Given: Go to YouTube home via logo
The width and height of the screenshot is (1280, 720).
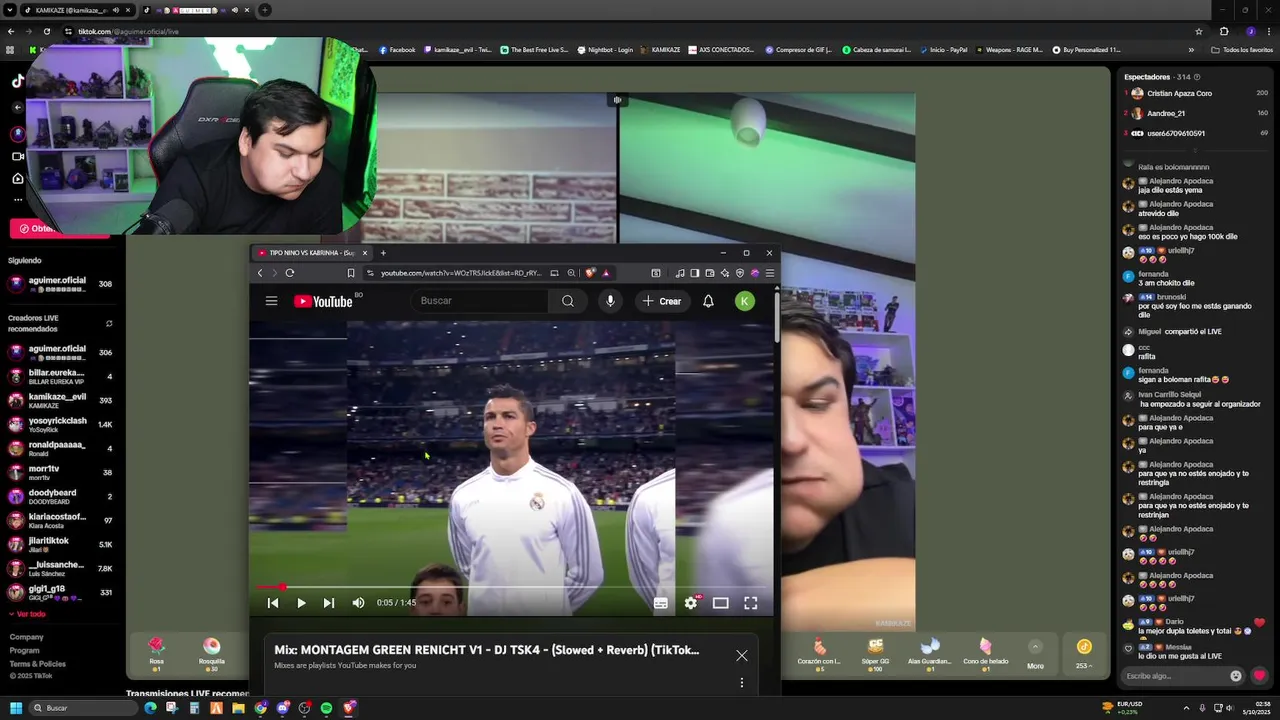Looking at the screenshot, I should tap(323, 301).
